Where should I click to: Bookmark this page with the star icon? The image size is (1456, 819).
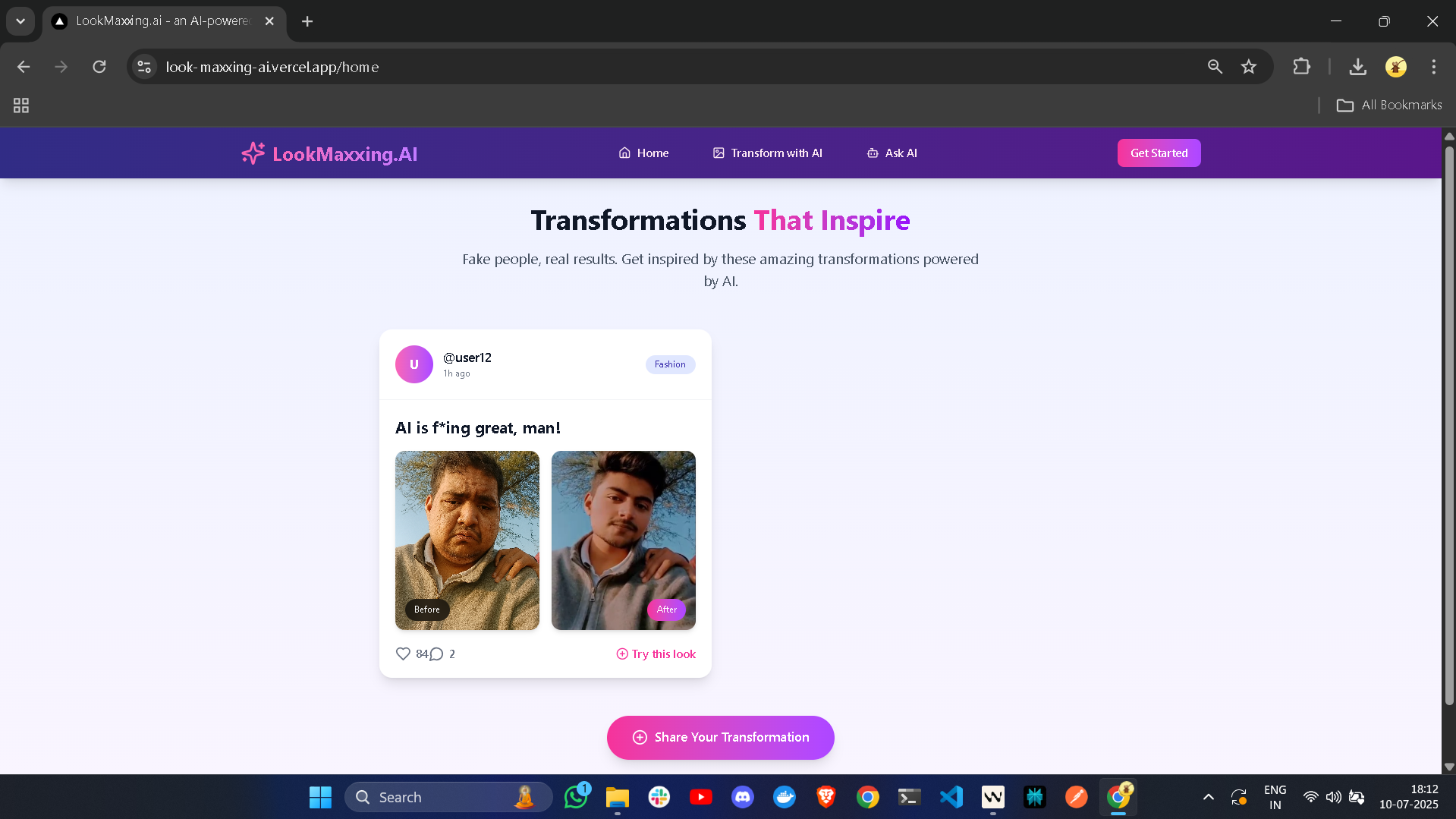pyautogui.click(x=1249, y=67)
